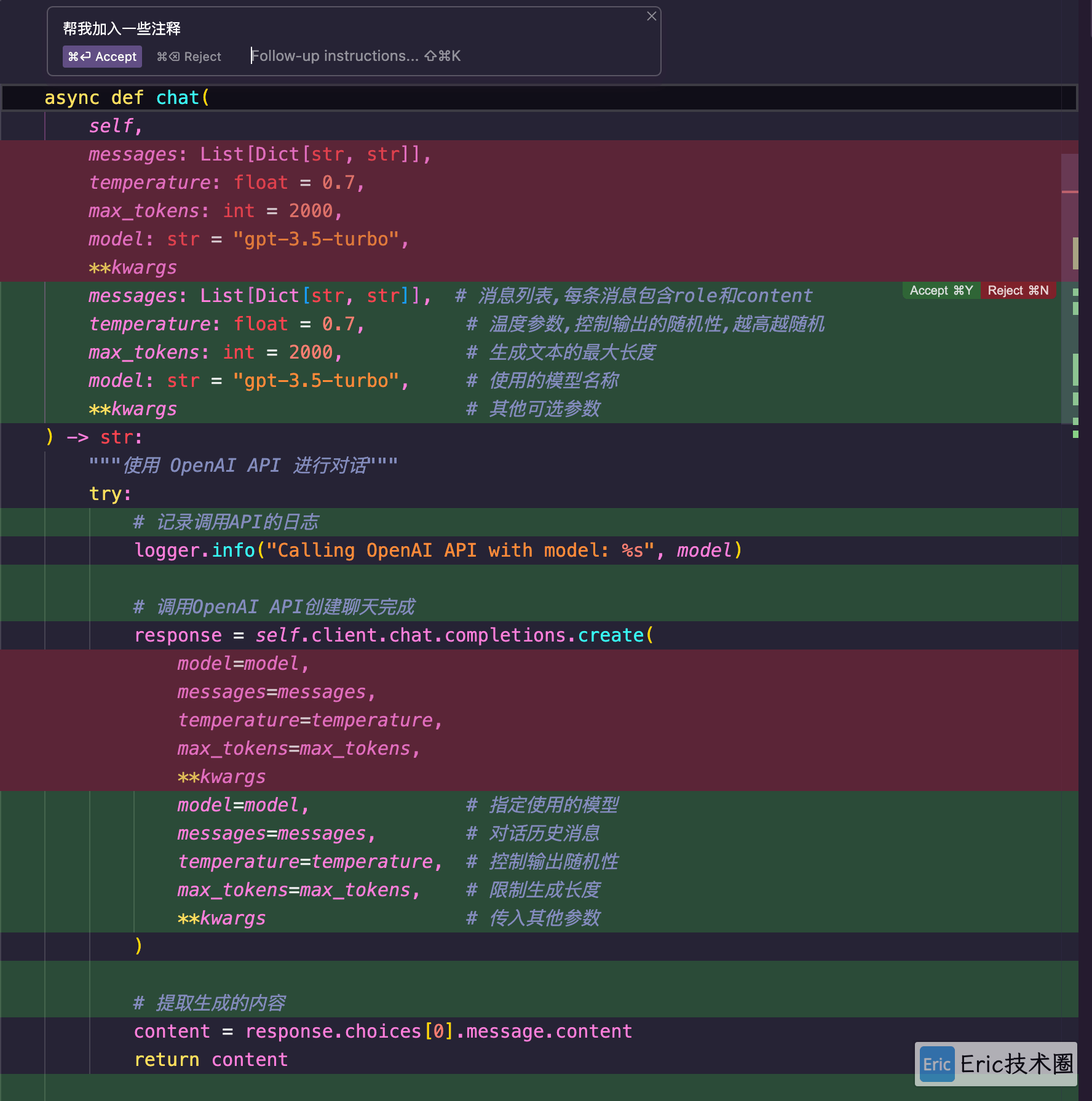
Task: Click the 'return content' line
Action: coord(211,1059)
